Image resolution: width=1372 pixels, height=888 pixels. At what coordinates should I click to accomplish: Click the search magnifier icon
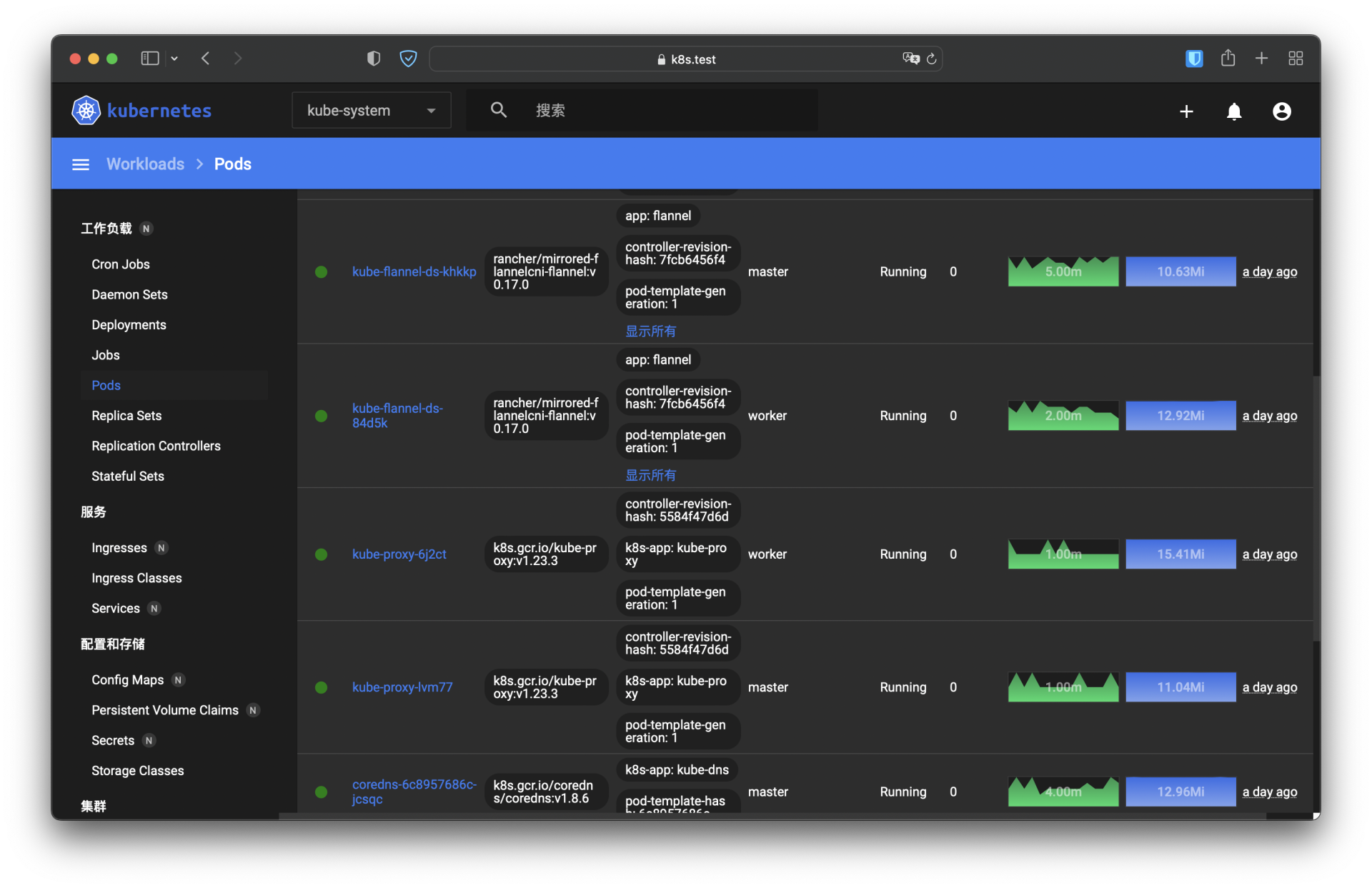tap(499, 110)
